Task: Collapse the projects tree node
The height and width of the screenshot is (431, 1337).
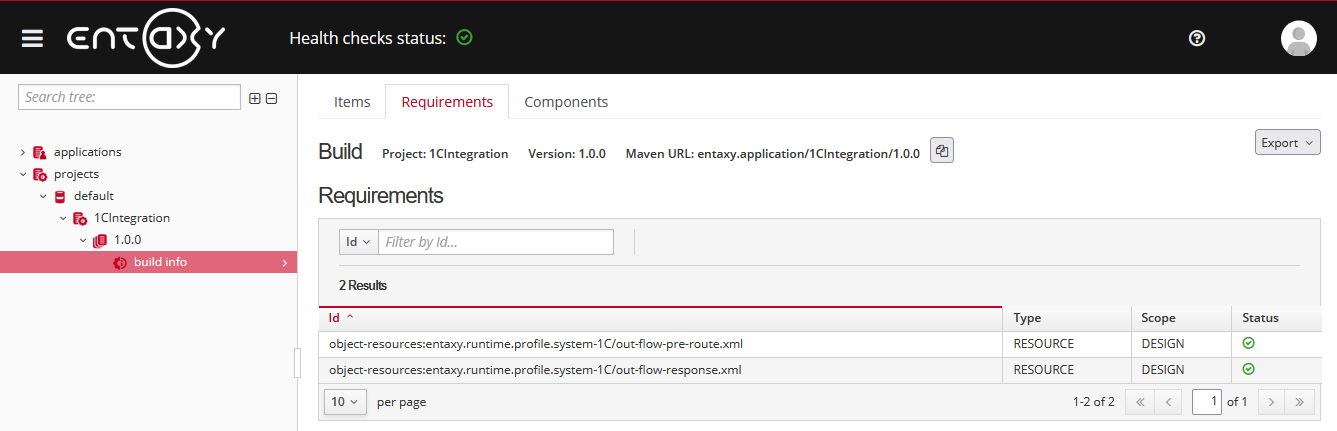Action: [x=23, y=174]
